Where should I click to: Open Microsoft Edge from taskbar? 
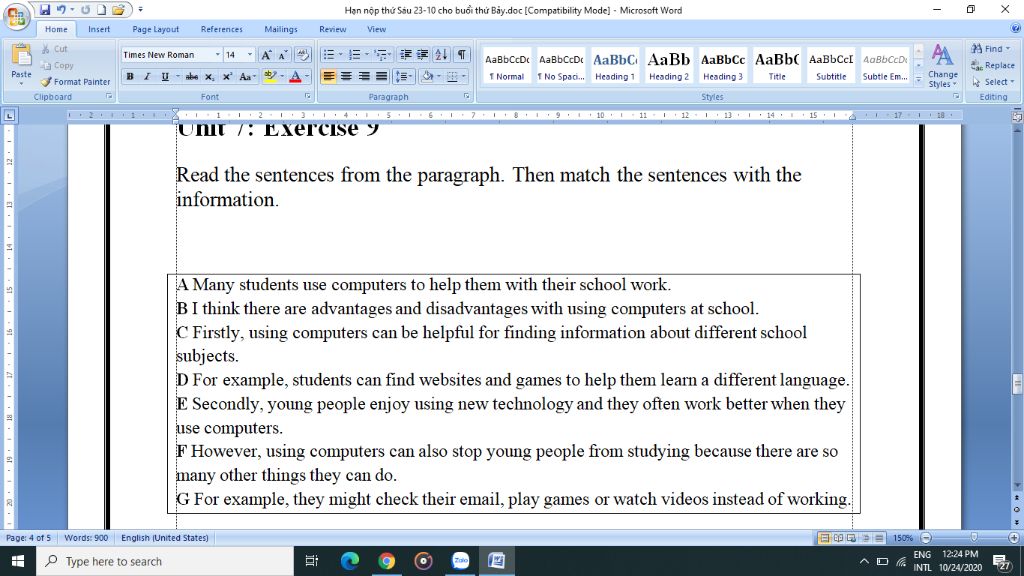click(x=350, y=561)
